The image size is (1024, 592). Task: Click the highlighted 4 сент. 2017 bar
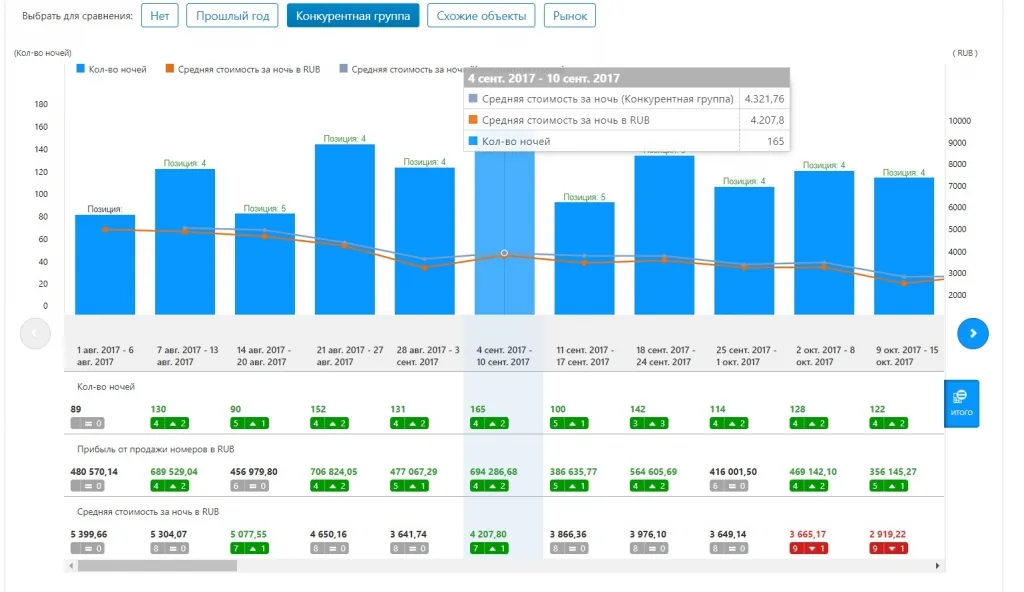tap(504, 233)
